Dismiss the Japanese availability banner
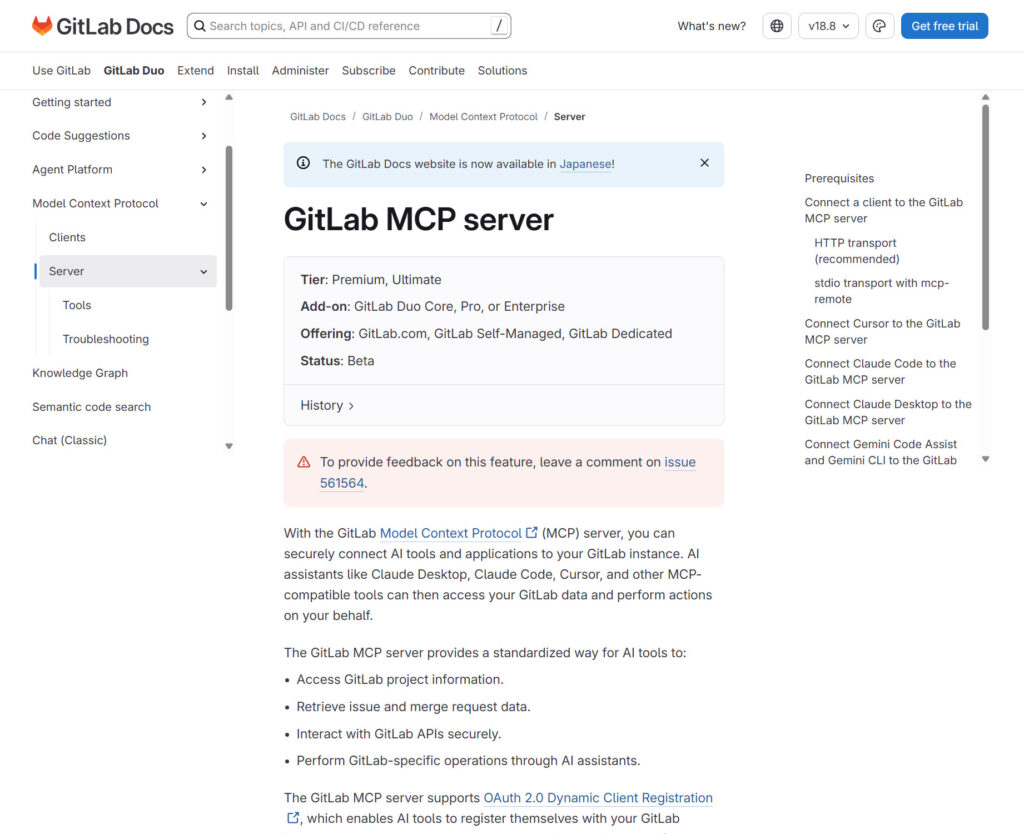The height and width of the screenshot is (834, 1024). click(x=704, y=163)
